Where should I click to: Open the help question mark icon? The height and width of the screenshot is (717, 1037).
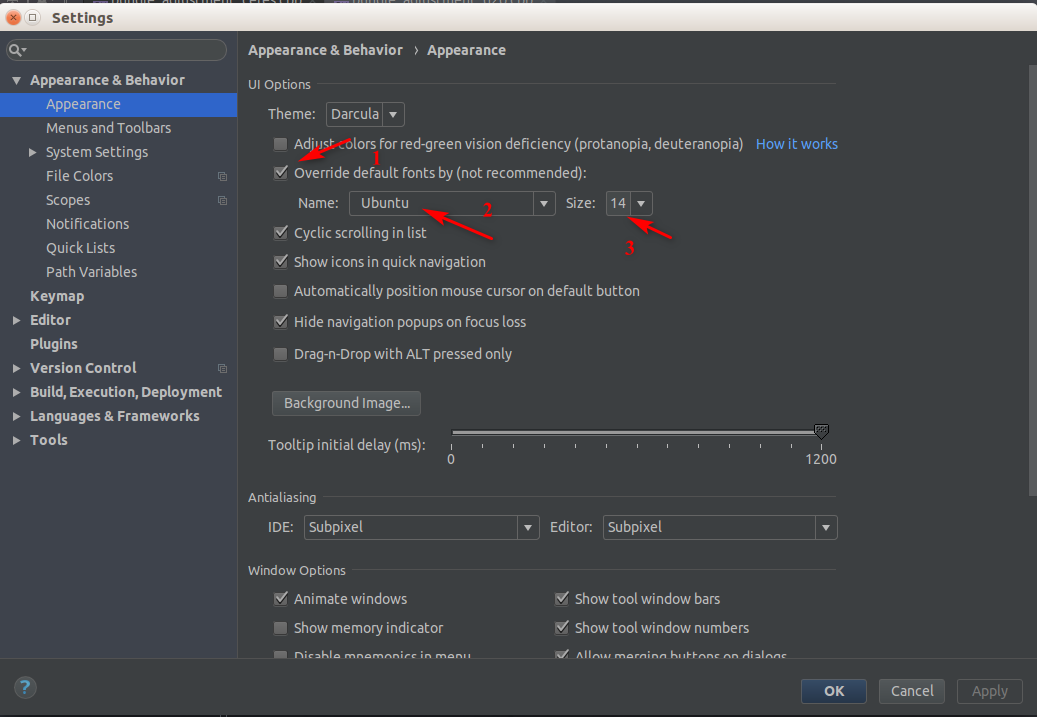25,687
